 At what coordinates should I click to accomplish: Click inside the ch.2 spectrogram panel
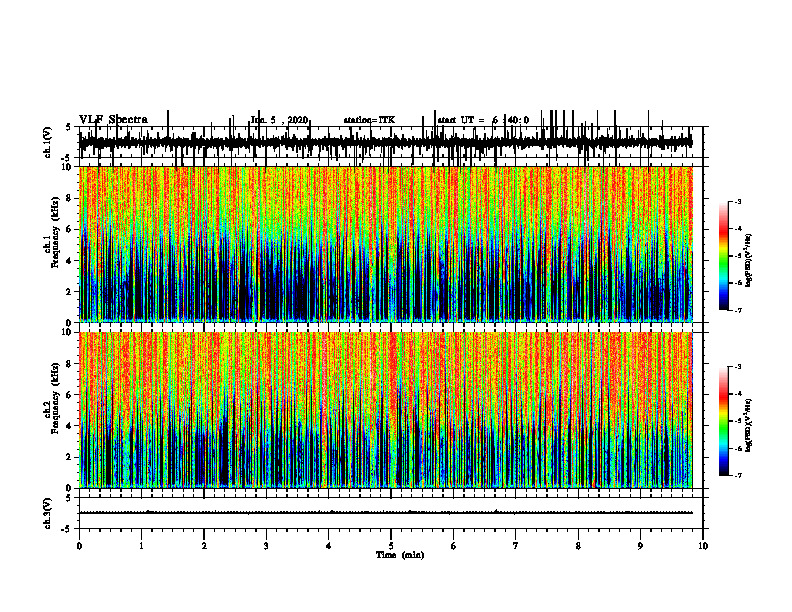point(385,410)
